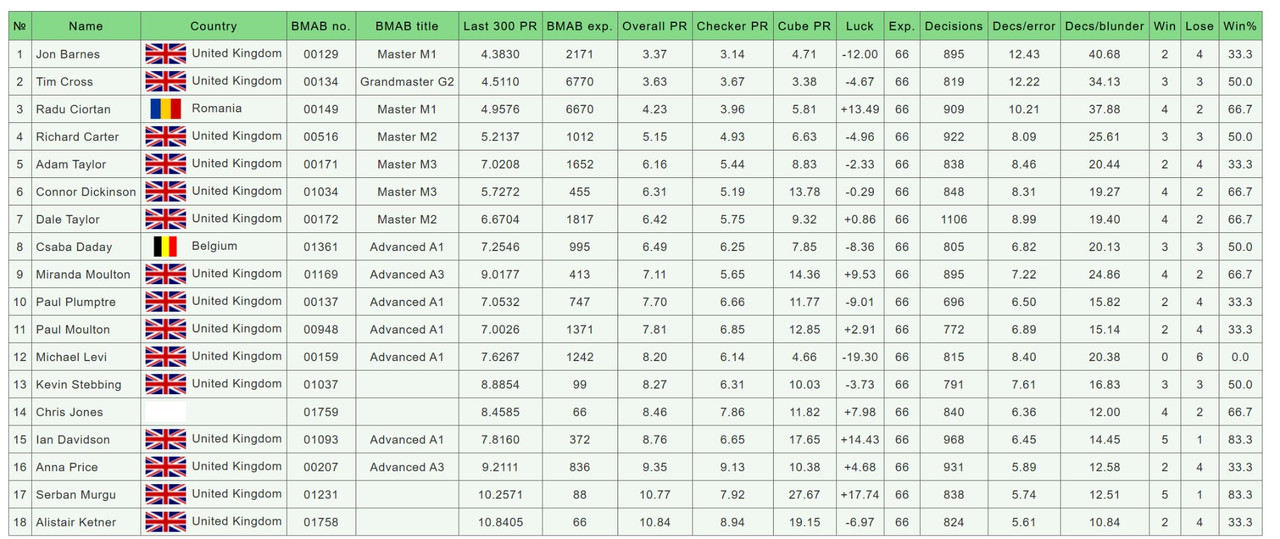
Task: Sort by BMAB exp. column header
Action: coord(579,26)
